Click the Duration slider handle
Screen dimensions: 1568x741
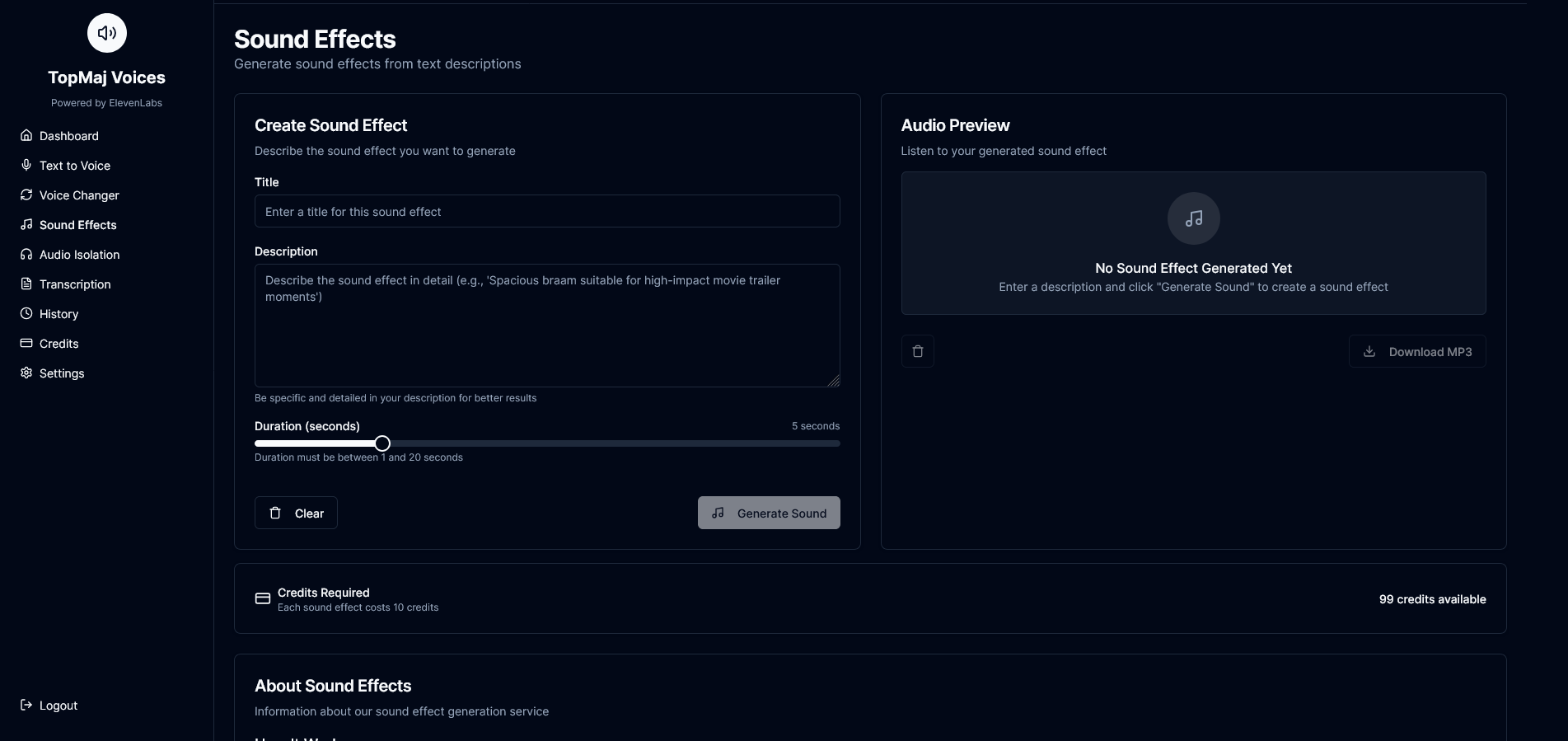(x=382, y=443)
